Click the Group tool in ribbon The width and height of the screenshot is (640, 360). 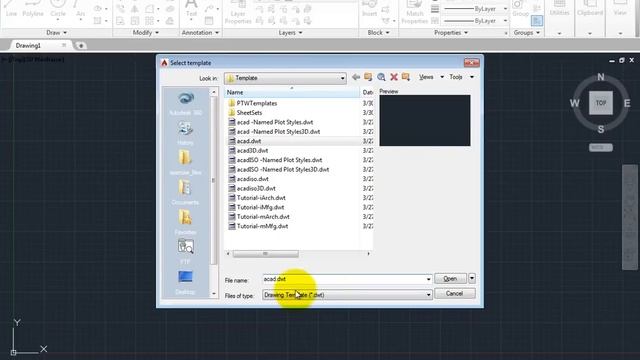520,9
